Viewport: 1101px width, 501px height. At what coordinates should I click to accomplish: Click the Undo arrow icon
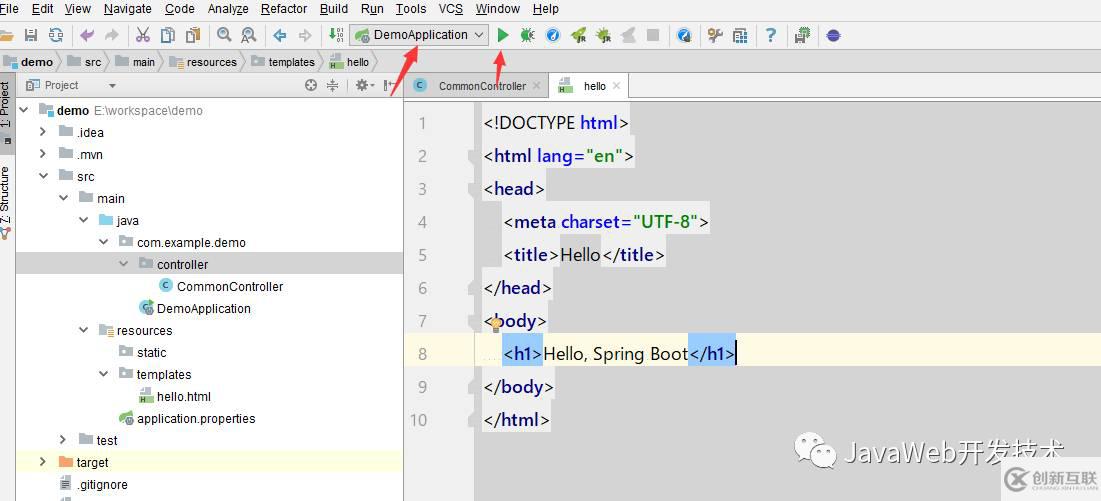click(x=87, y=35)
